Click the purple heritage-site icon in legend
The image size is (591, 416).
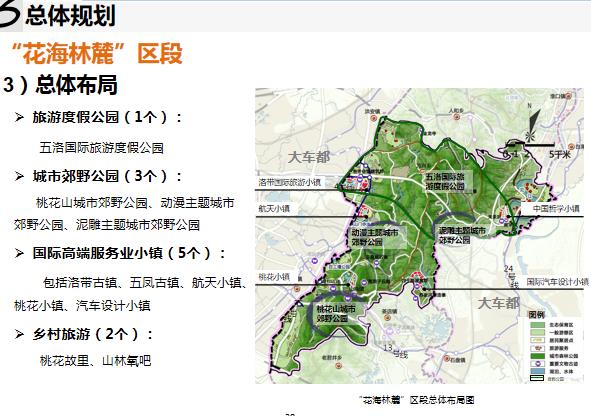tap(537, 364)
